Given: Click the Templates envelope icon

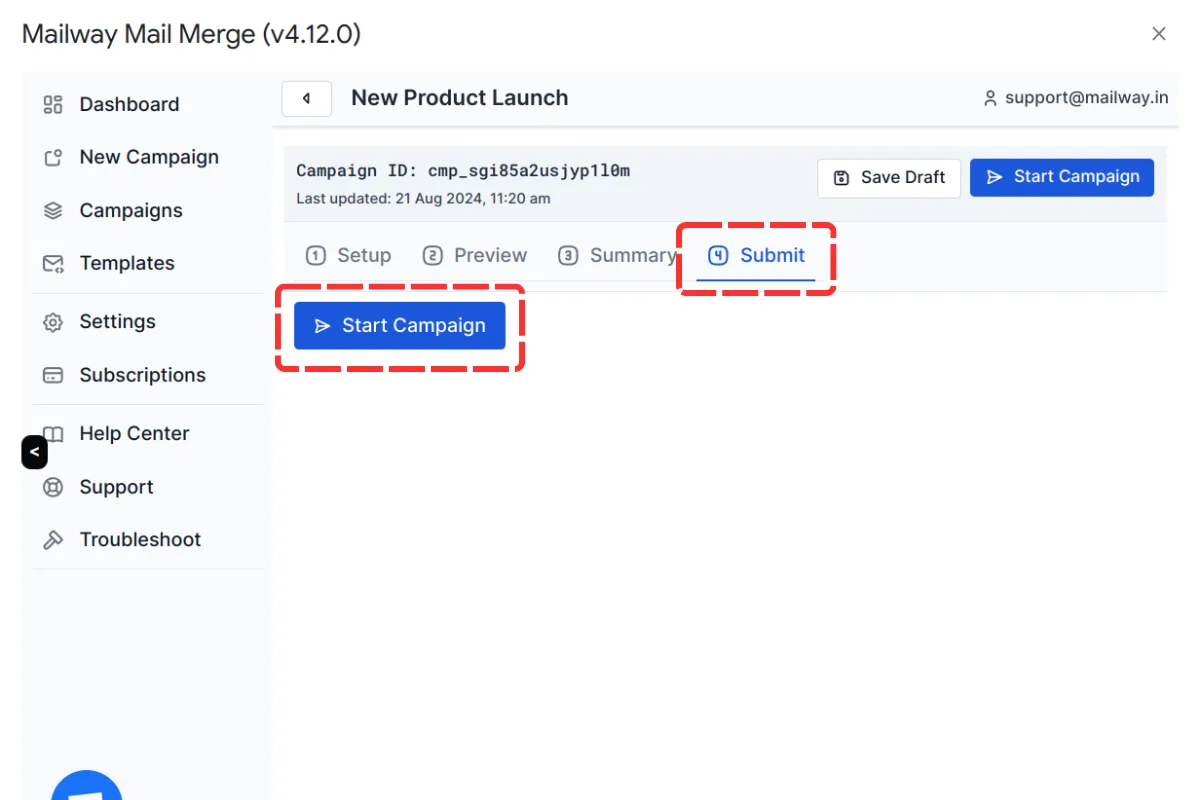Looking at the screenshot, I should [x=53, y=264].
